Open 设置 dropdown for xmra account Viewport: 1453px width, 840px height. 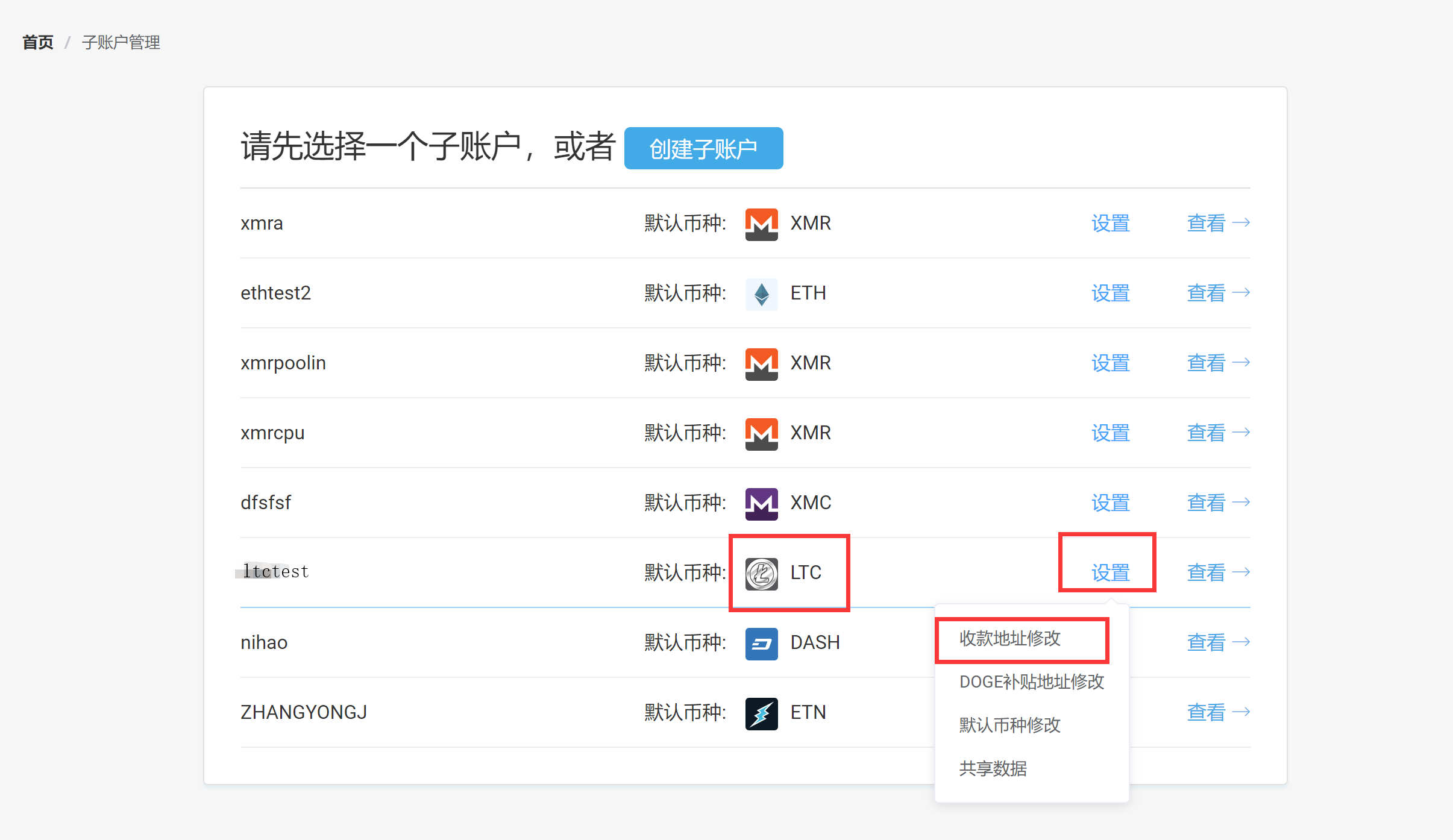click(1110, 224)
